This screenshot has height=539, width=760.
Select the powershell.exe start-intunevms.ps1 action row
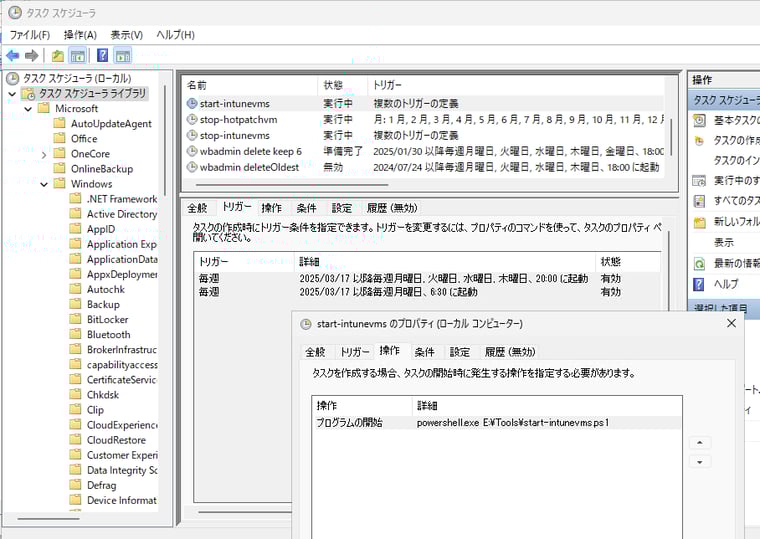pos(496,423)
